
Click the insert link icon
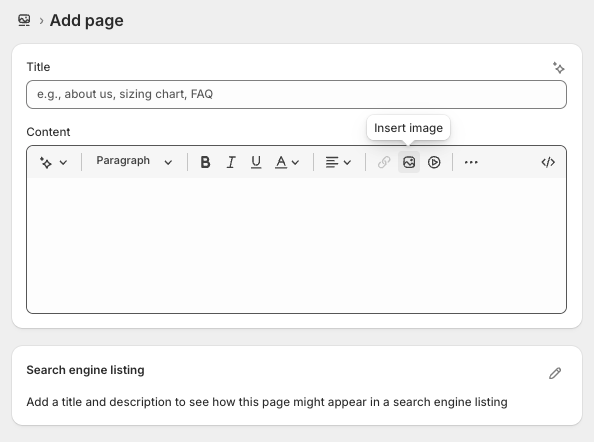point(384,162)
